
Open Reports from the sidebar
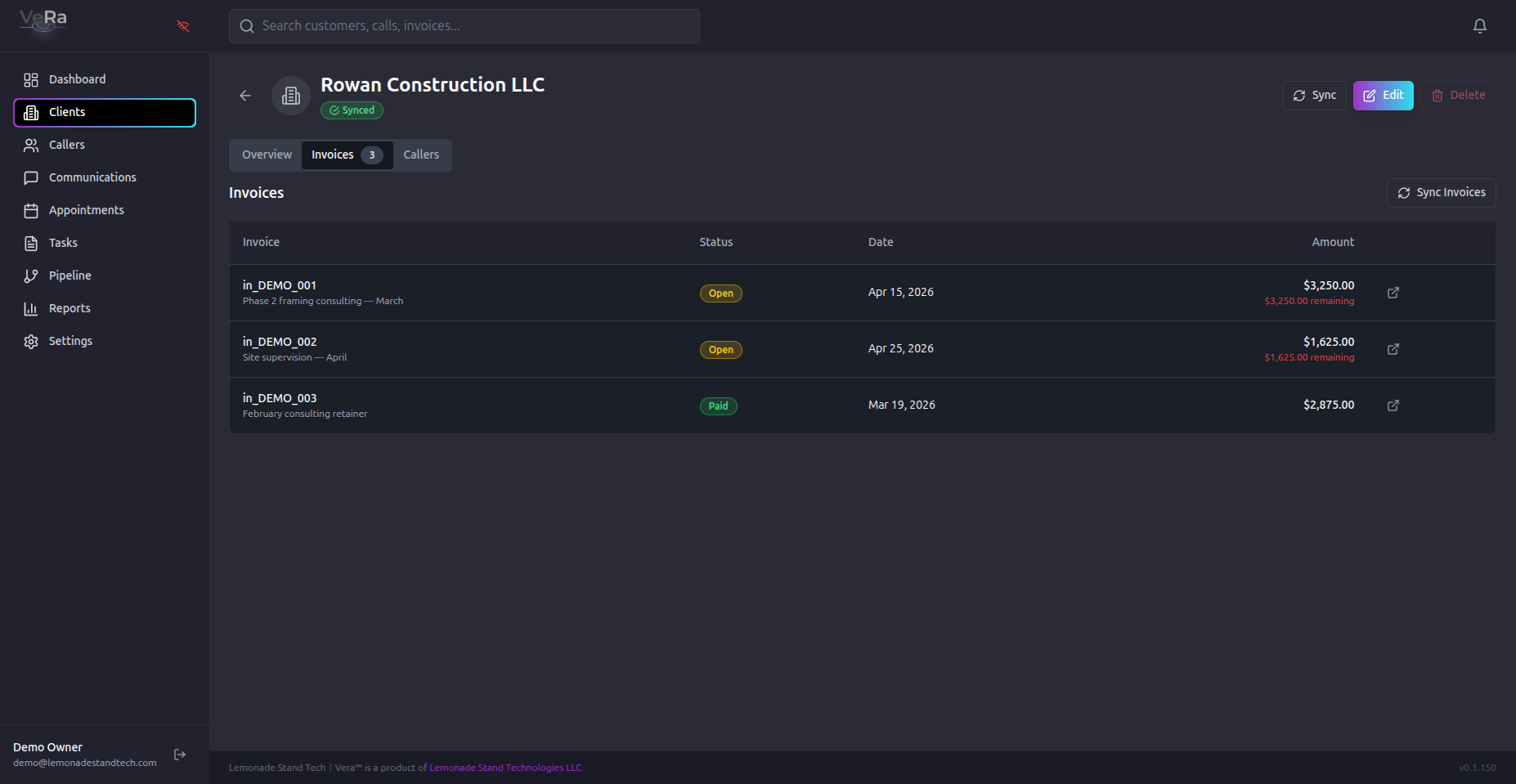105,308
